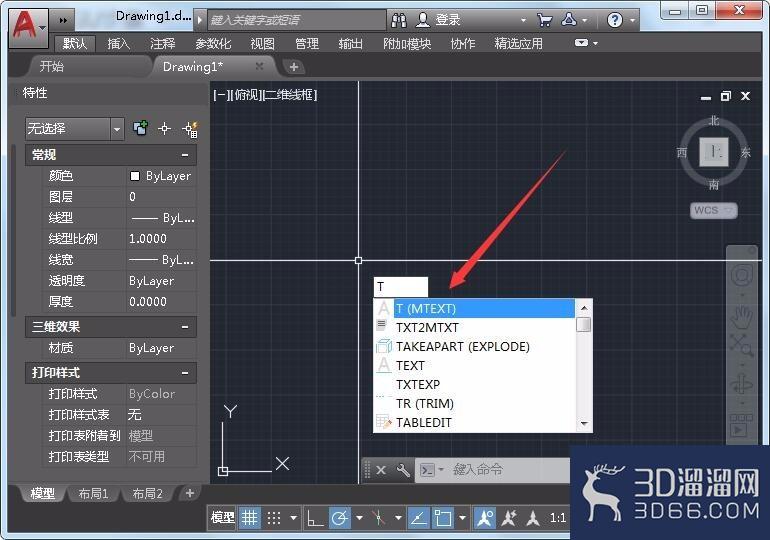Open the Help question mark icon
This screenshot has height=540, width=770.
tap(614, 20)
